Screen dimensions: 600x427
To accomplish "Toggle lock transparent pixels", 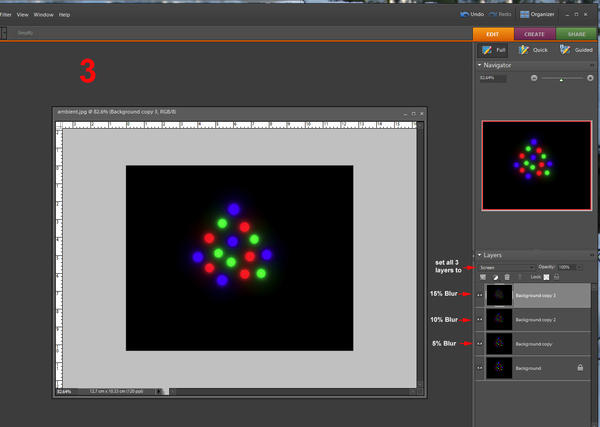I will (x=546, y=277).
